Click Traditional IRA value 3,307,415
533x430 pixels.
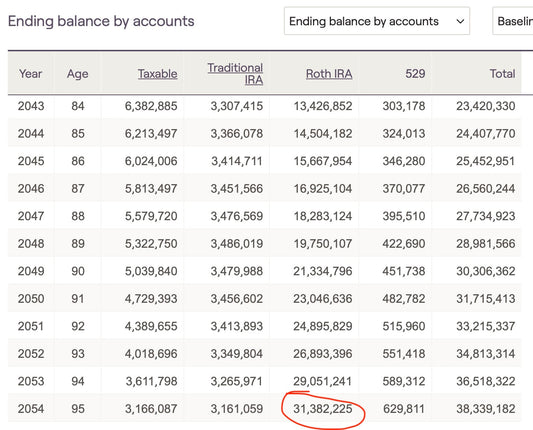click(x=237, y=106)
